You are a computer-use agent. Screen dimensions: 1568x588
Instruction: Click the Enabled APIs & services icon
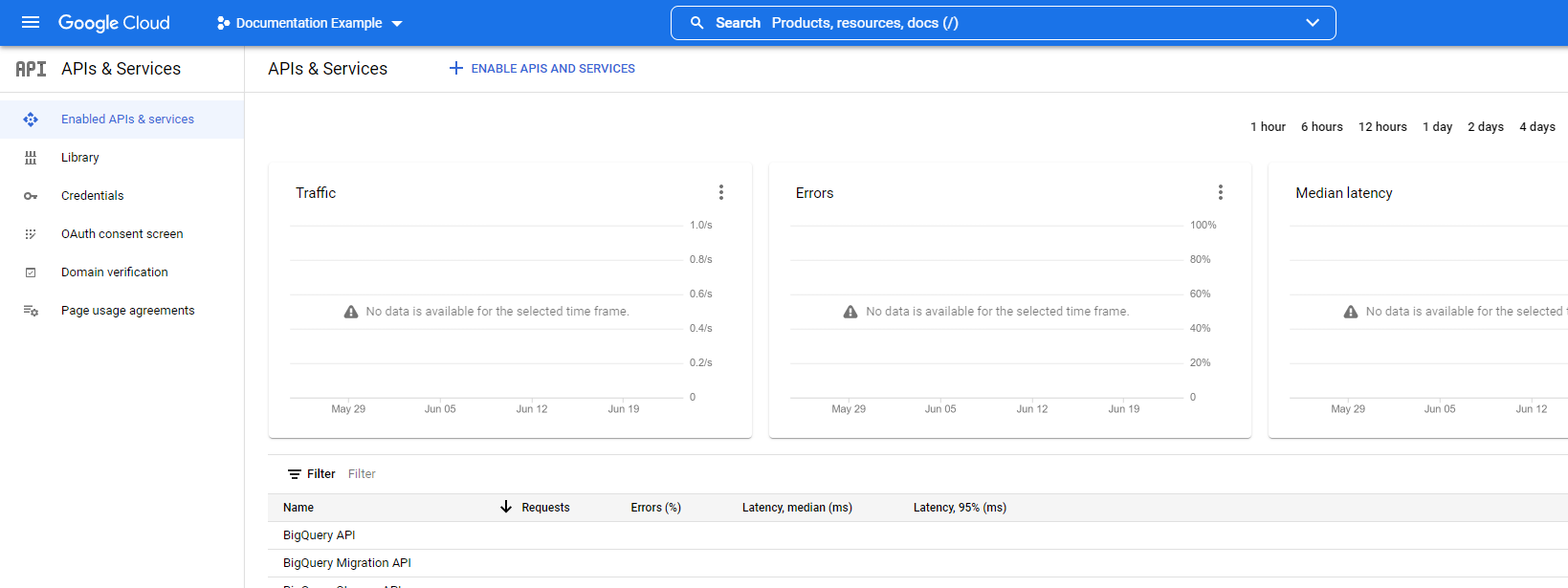[31, 120]
